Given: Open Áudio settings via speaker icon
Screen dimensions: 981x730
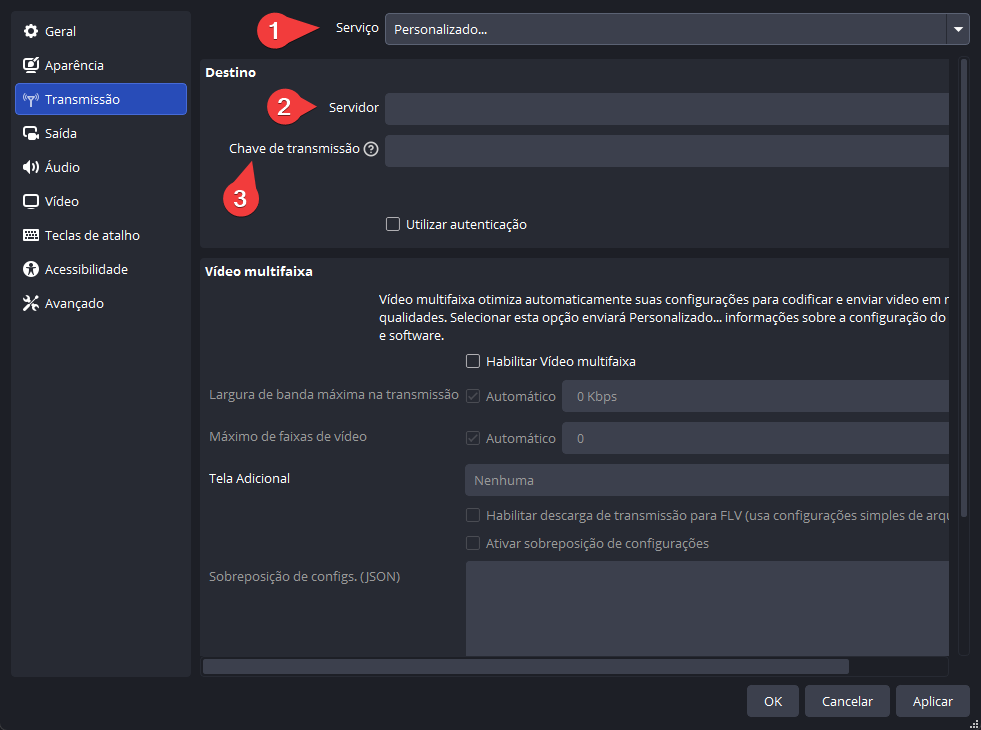Looking at the screenshot, I should (x=30, y=168).
